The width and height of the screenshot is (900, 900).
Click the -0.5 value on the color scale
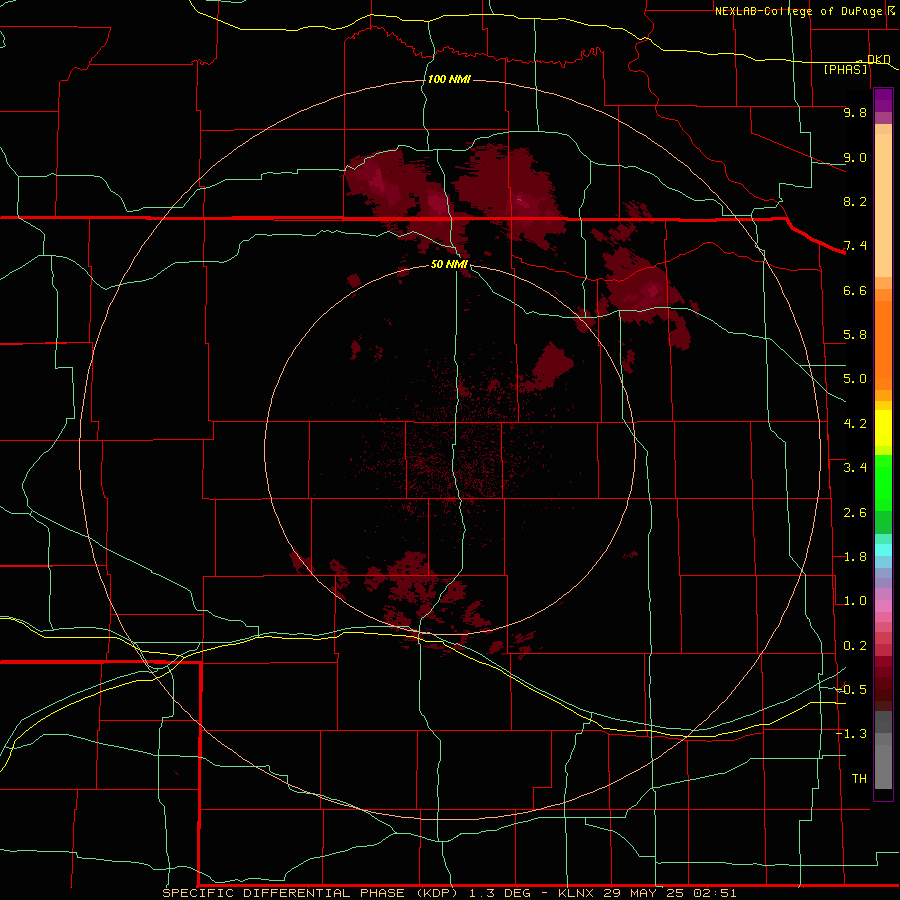851,690
